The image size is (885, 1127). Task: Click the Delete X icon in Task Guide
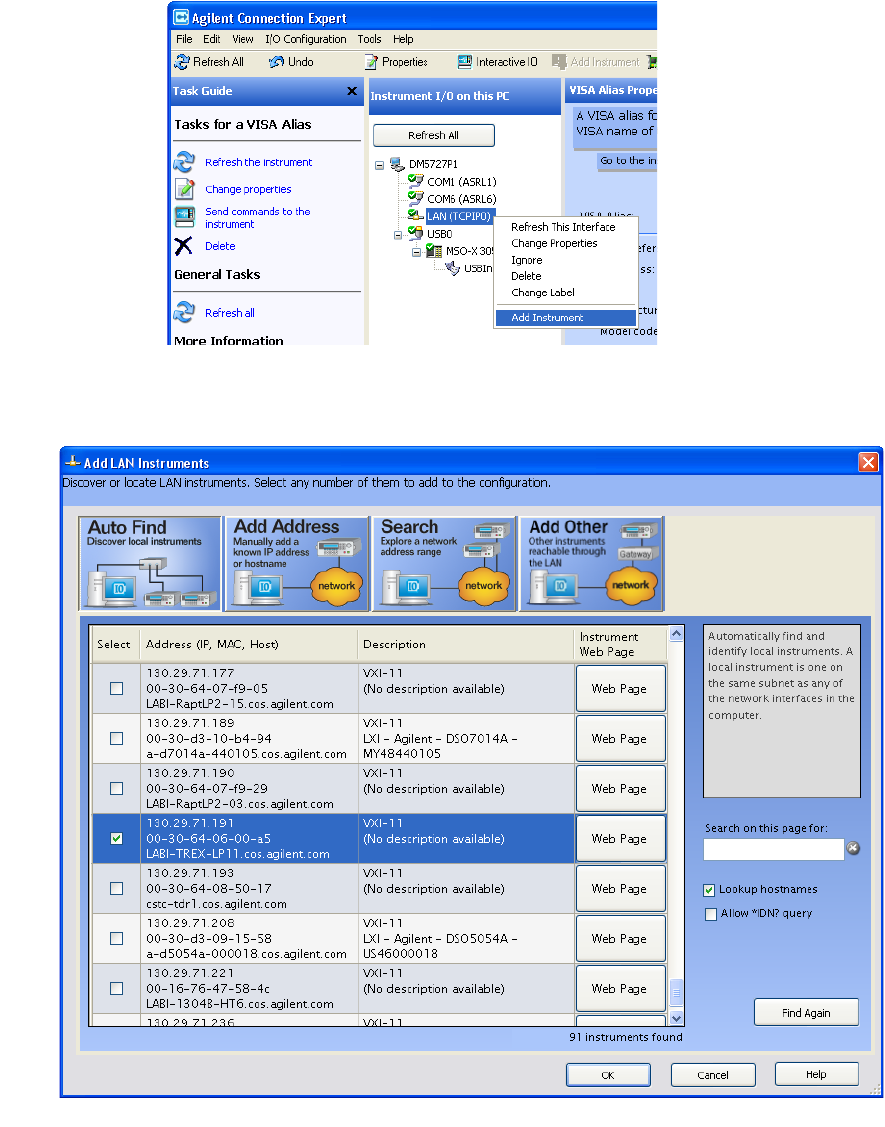click(x=183, y=246)
